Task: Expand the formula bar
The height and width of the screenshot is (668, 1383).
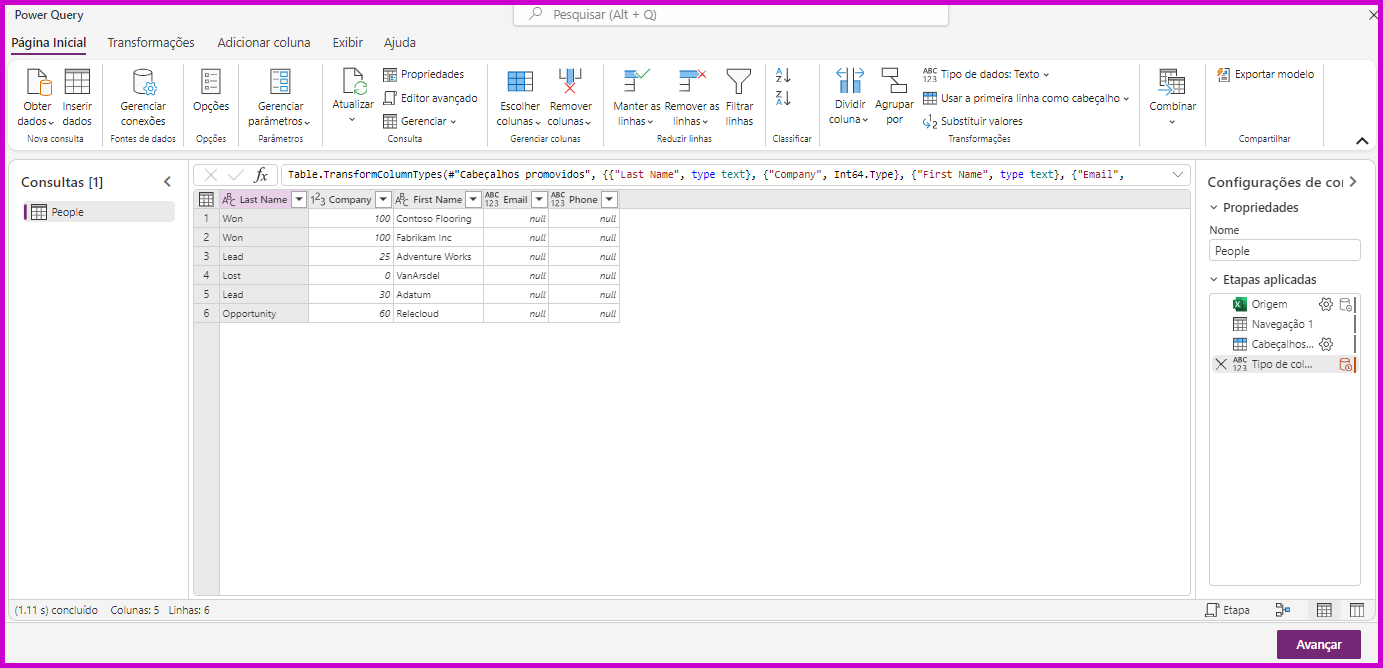Action: pyautogui.click(x=1177, y=175)
